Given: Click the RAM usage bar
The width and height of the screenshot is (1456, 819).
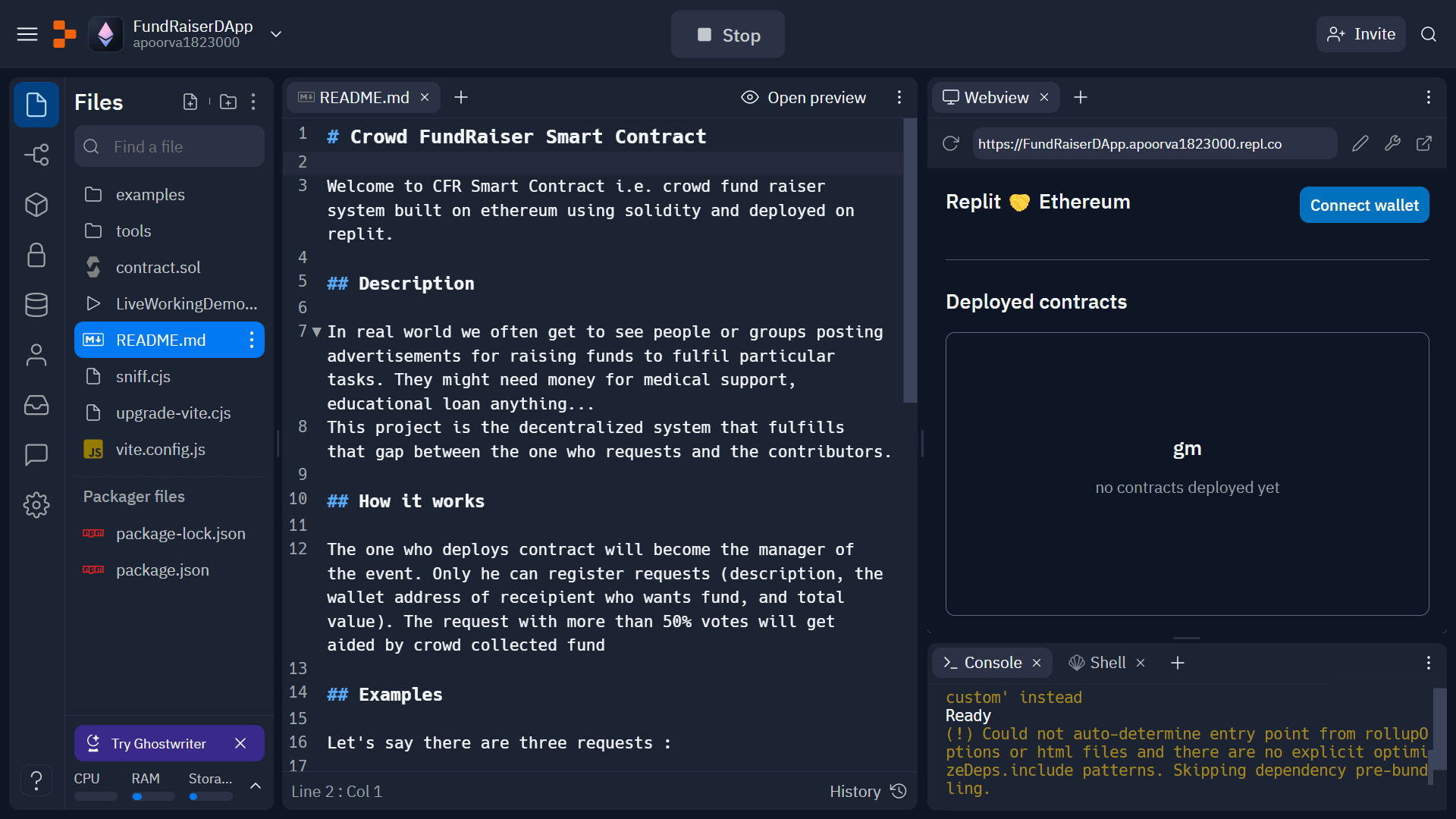Looking at the screenshot, I should 152,796.
